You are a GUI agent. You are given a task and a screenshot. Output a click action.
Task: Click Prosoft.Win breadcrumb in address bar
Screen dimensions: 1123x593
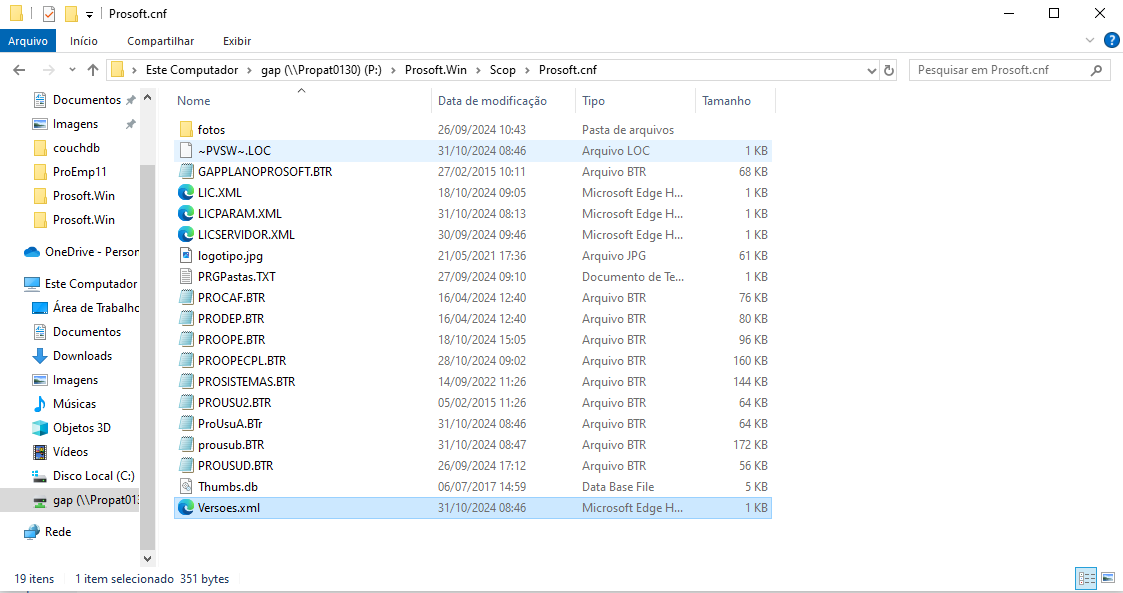click(x=435, y=70)
